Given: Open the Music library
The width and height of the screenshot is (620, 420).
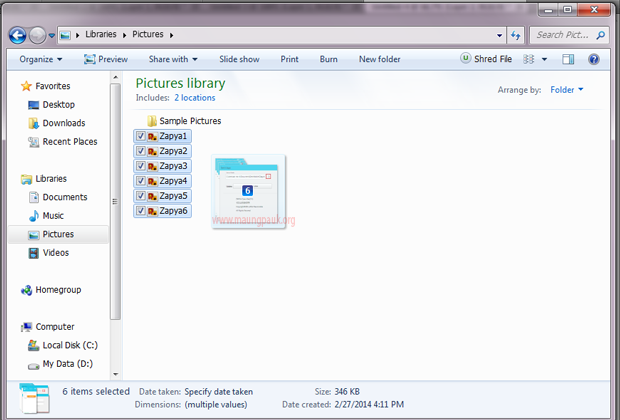Looking at the screenshot, I should pos(46,216).
